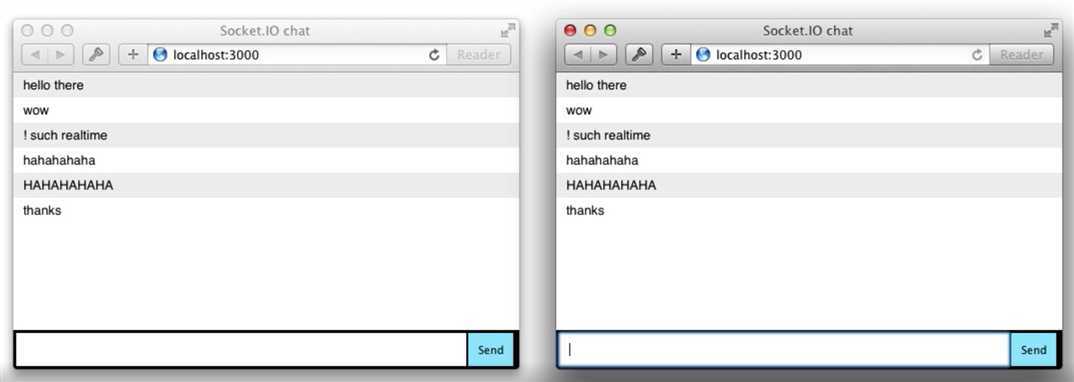1074x382 pixels.
Task: Go back in the left Safari window
Action: click(34, 55)
